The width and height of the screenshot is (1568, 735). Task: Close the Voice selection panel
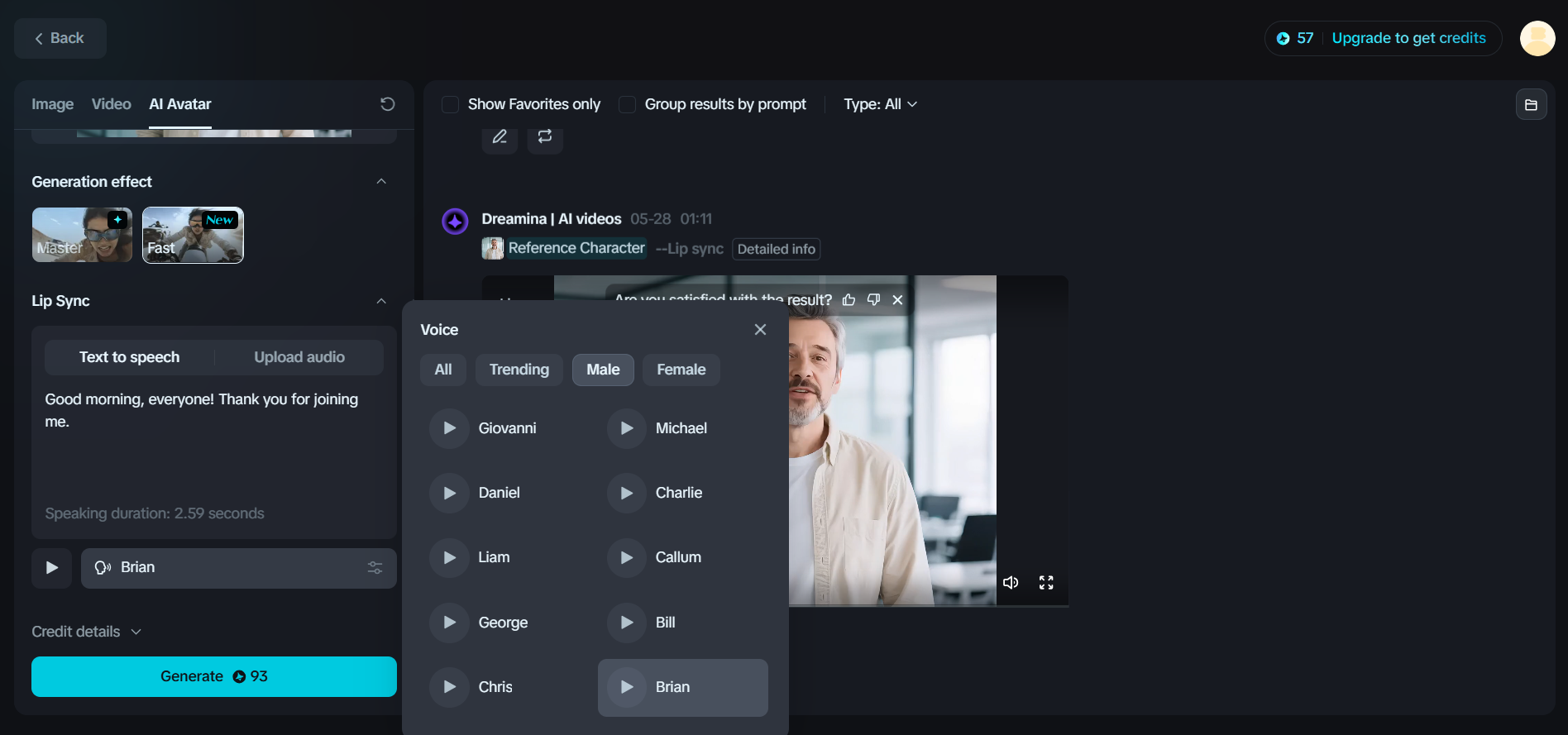tap(761, 330)
